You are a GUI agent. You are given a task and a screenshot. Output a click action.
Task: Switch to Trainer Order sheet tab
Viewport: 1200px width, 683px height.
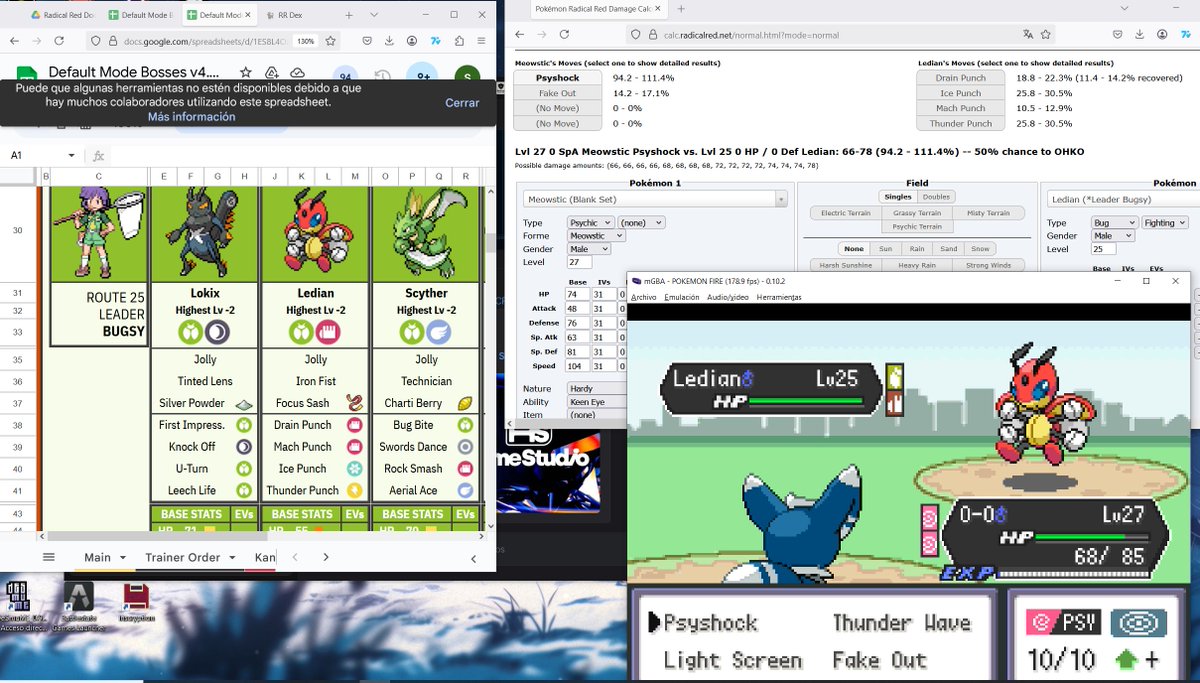tap(188, 557)
